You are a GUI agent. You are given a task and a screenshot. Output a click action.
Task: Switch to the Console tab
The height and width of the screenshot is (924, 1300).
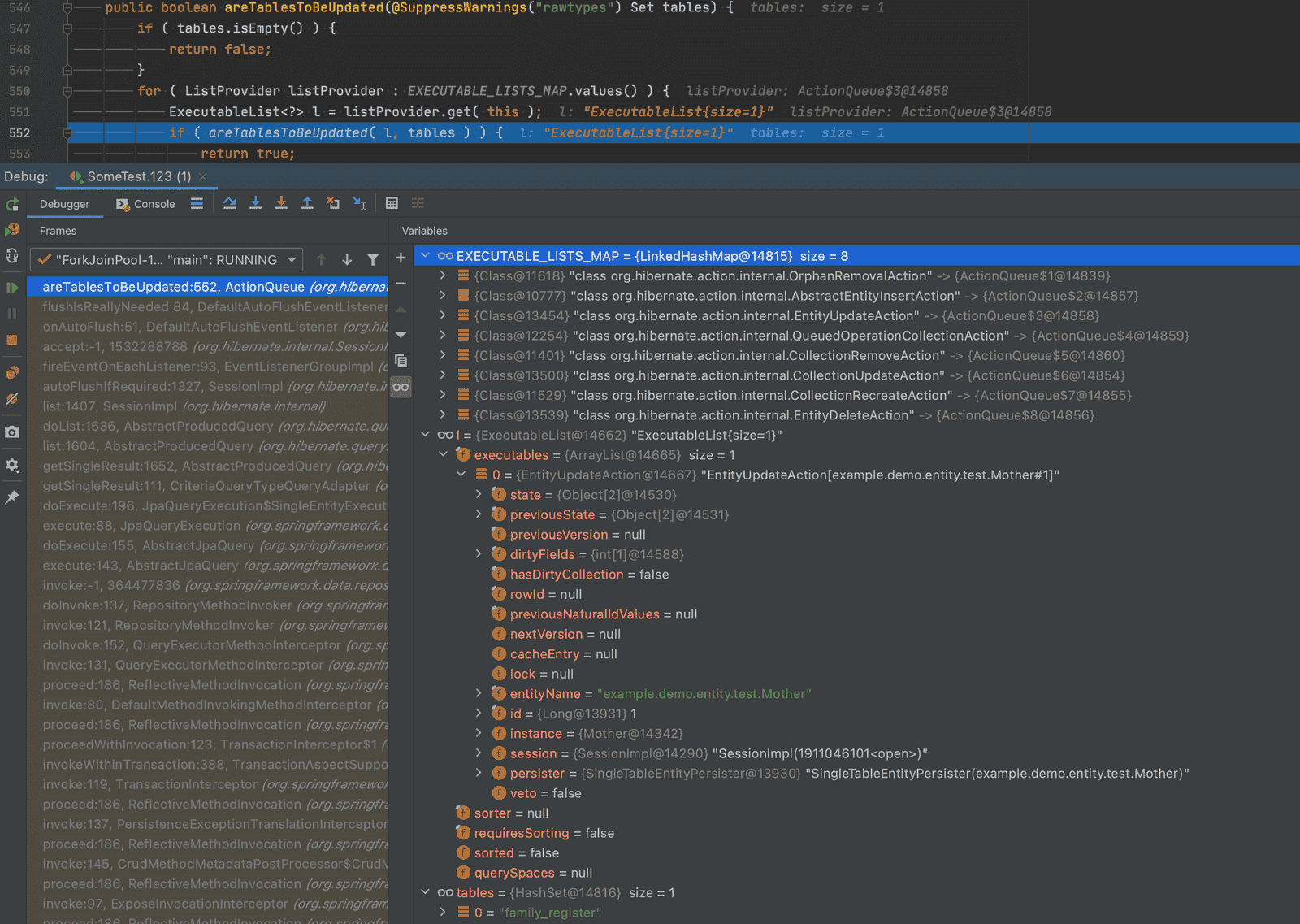coord(146,204)
